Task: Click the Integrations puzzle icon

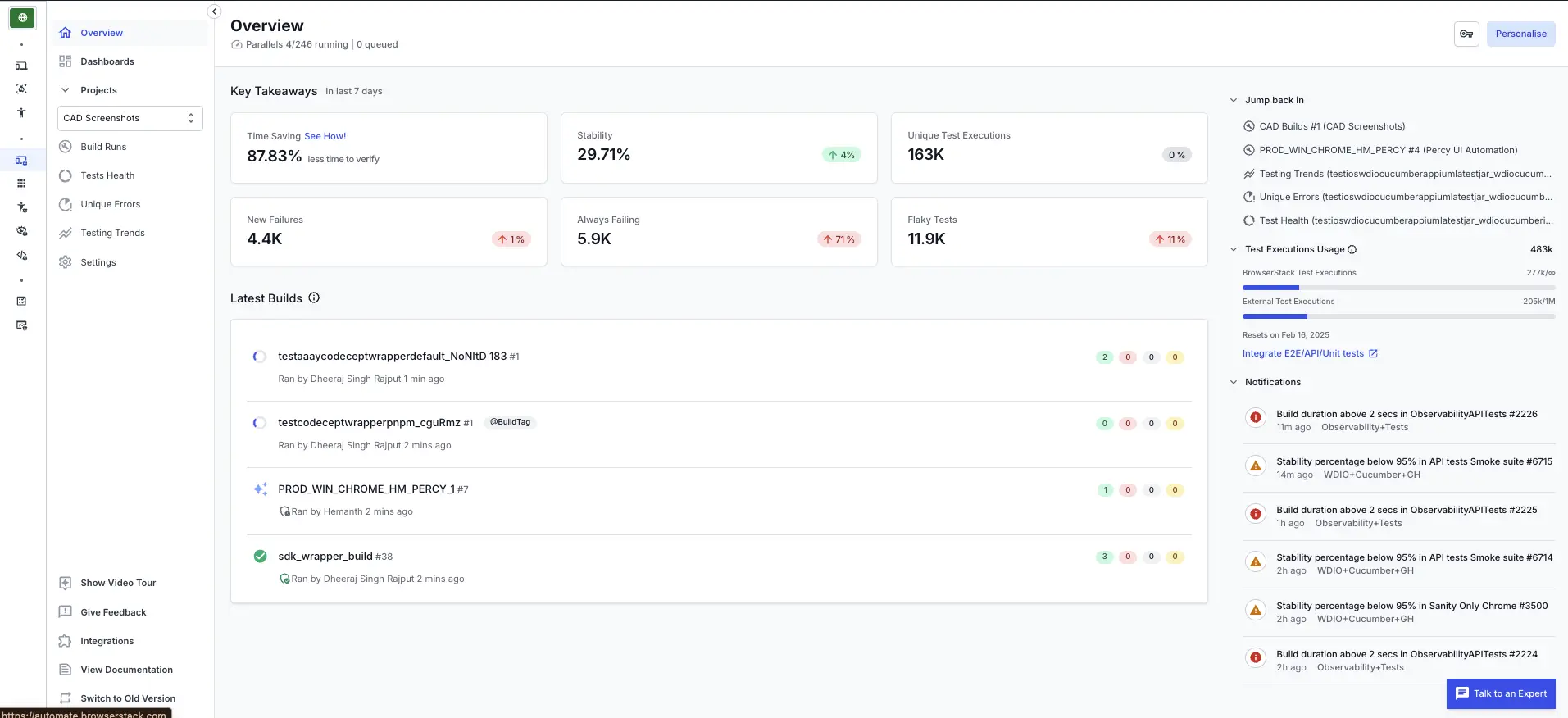Action: click(66, 641)
